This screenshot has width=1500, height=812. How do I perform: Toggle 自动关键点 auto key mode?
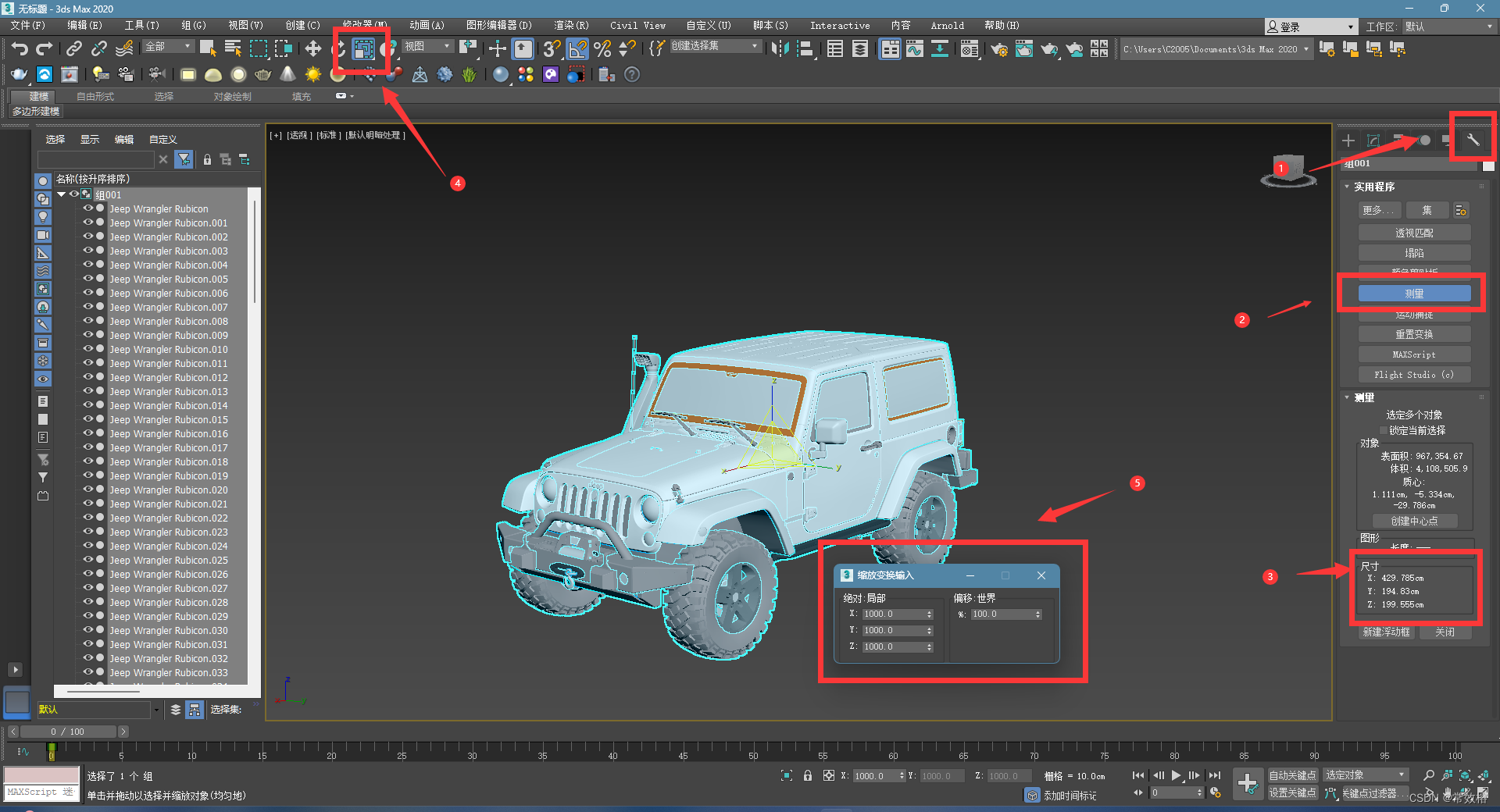click(1292, 775)
